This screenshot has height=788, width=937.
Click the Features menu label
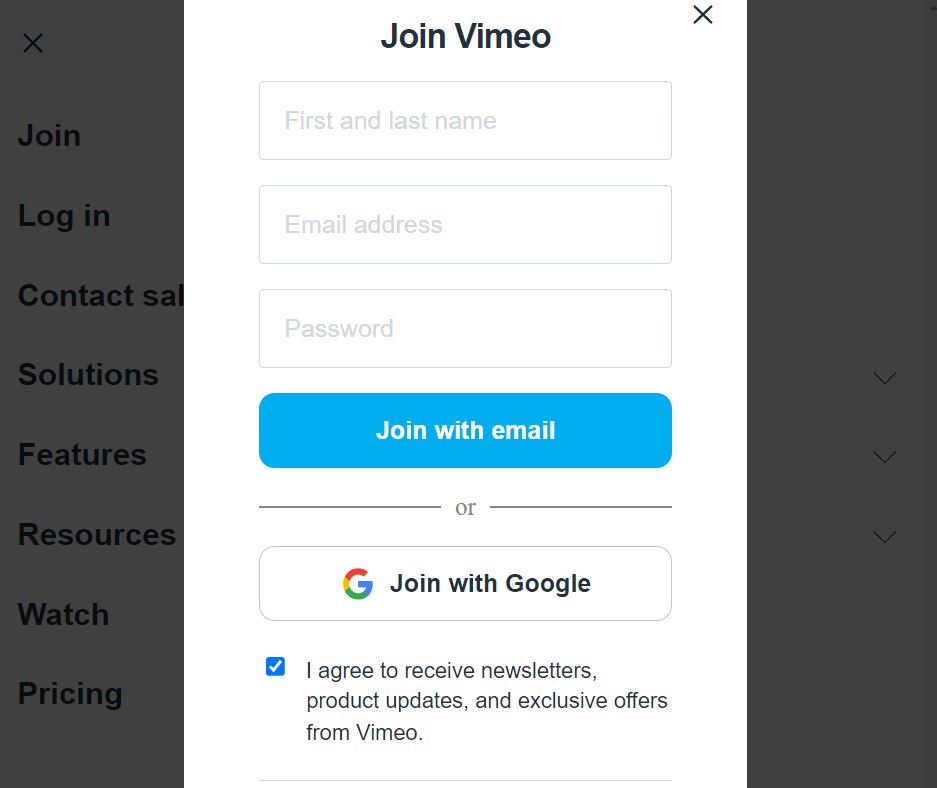click(x=82, y=455)
